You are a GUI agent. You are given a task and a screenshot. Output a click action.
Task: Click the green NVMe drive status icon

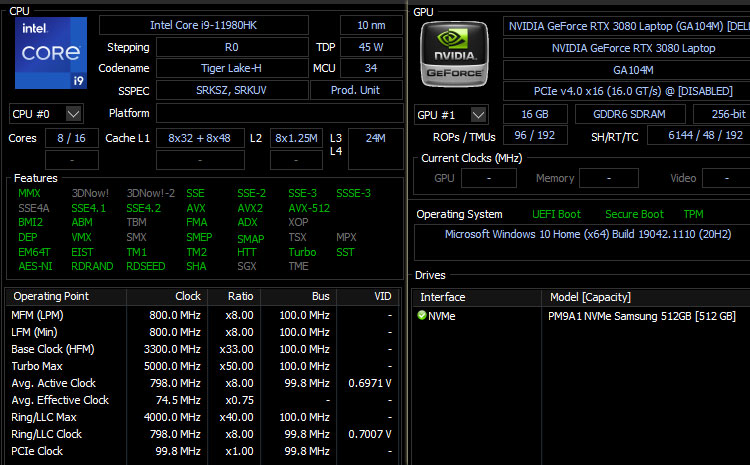(x=422, y=316)
